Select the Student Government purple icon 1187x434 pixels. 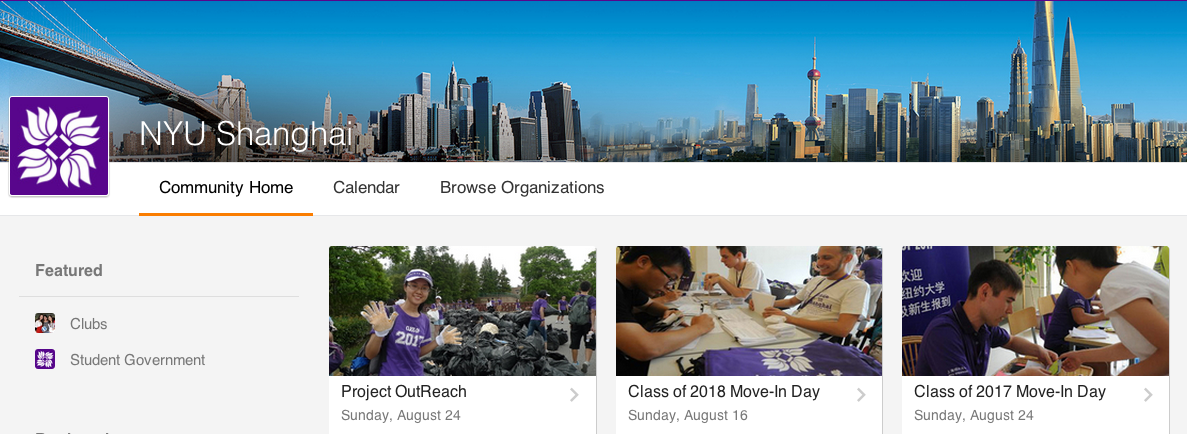point(45,359)
